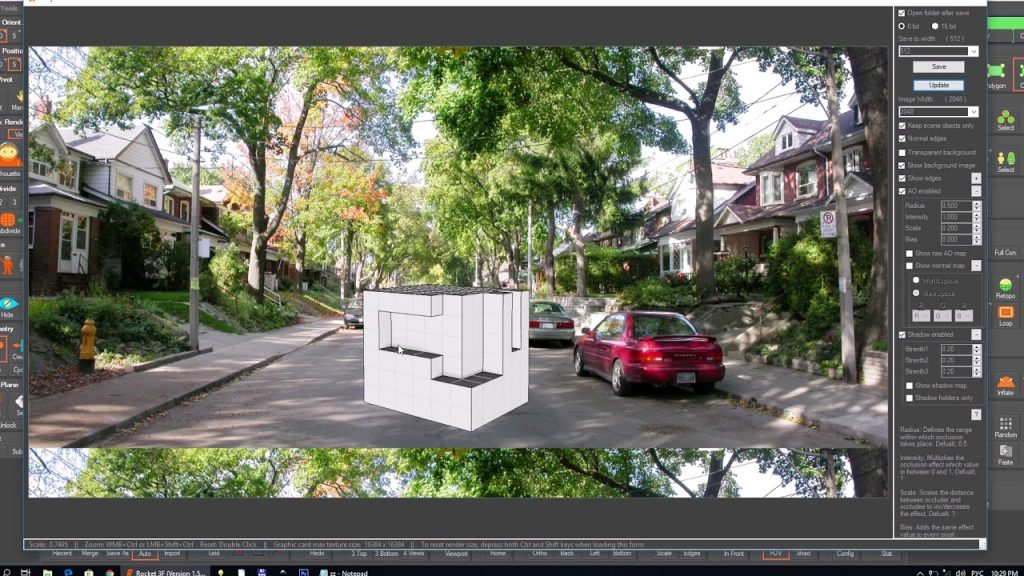Uncheck Show background image
The height and width of the screenshot is (576, 1024).
903,167
